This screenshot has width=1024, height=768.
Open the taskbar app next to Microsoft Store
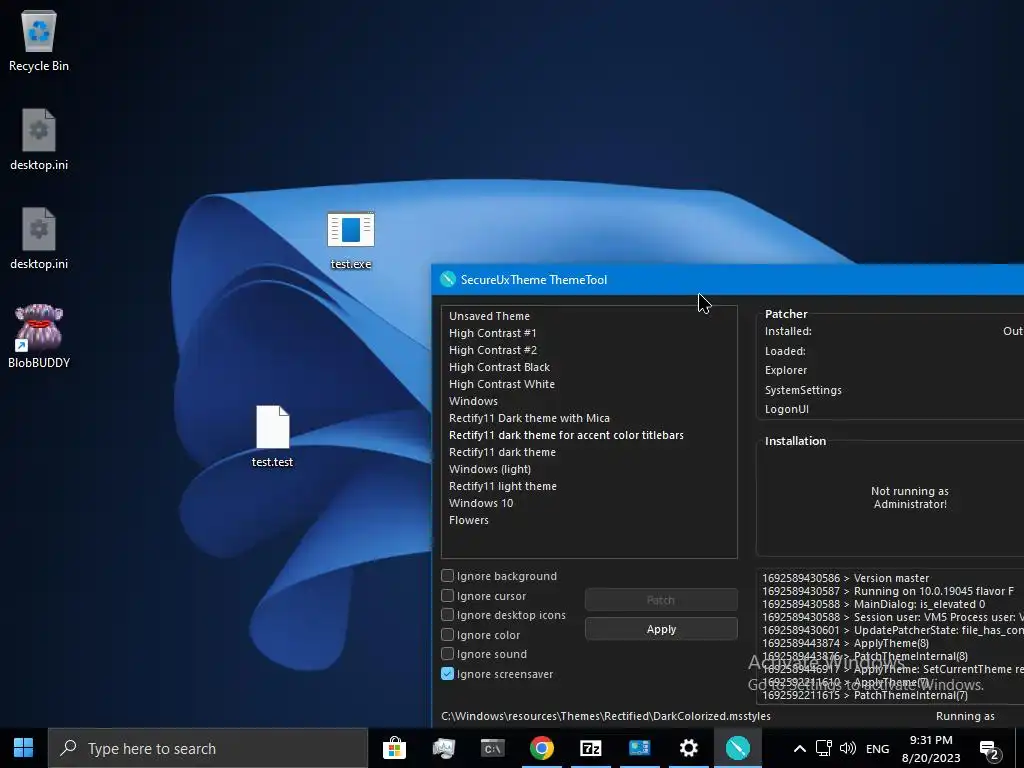443,748
